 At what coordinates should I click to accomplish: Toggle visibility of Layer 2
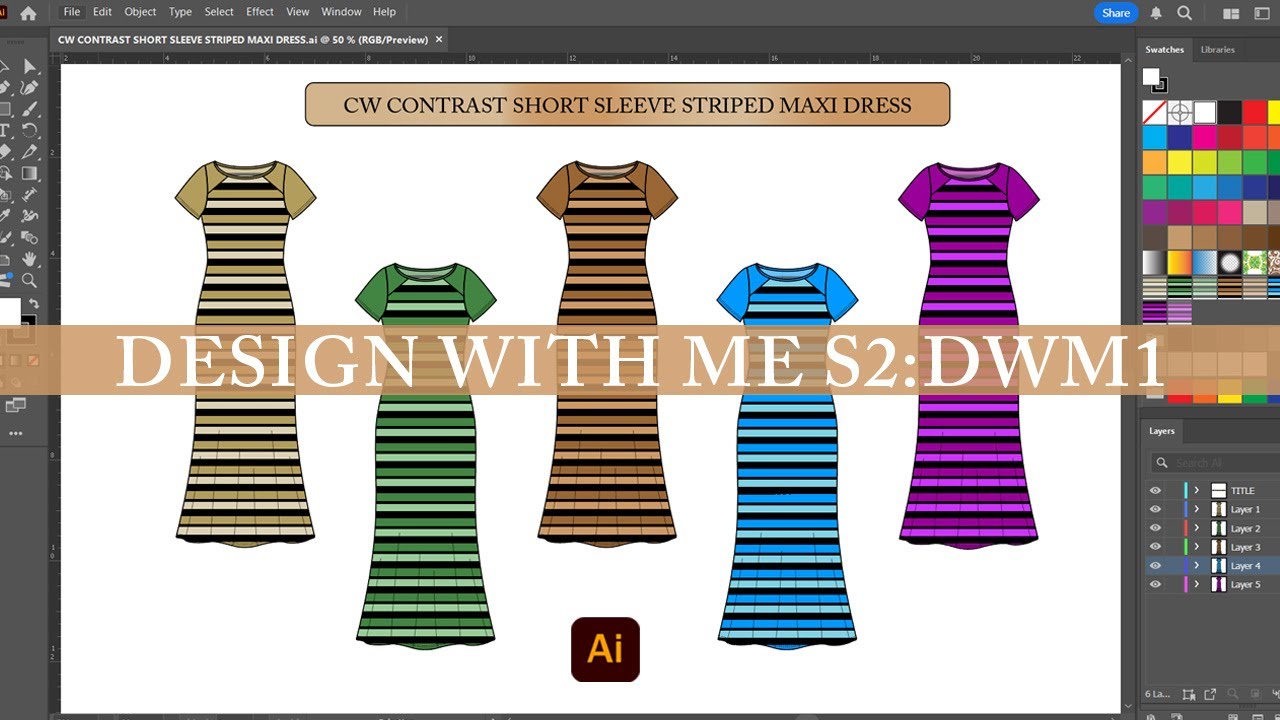pos(1155,528)
